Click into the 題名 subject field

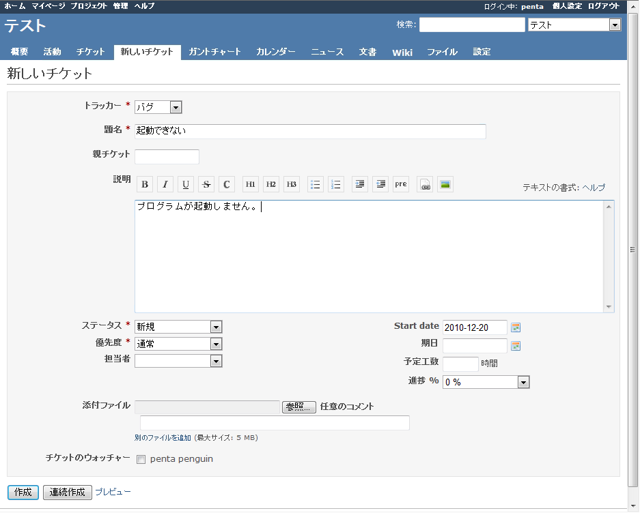310,131
